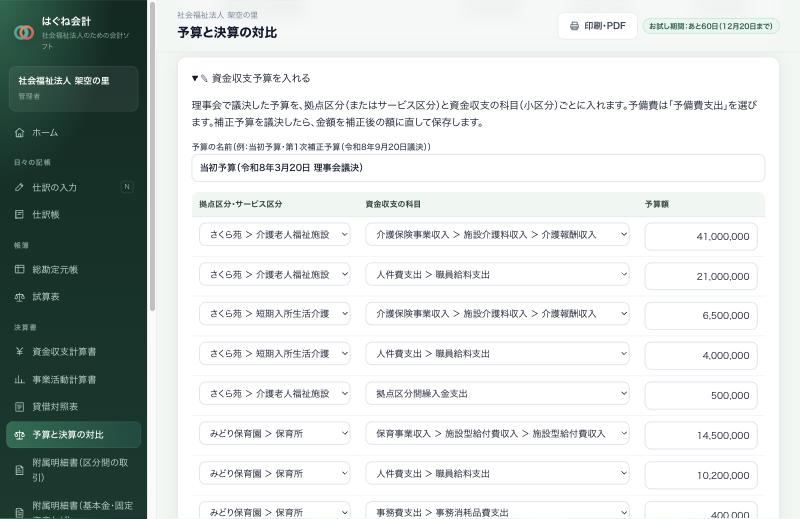Click the 社会福祉法人 架空の里 organization card
Image resolution: width=800 pixels, height=519 pixels.
tap(73, 88)
